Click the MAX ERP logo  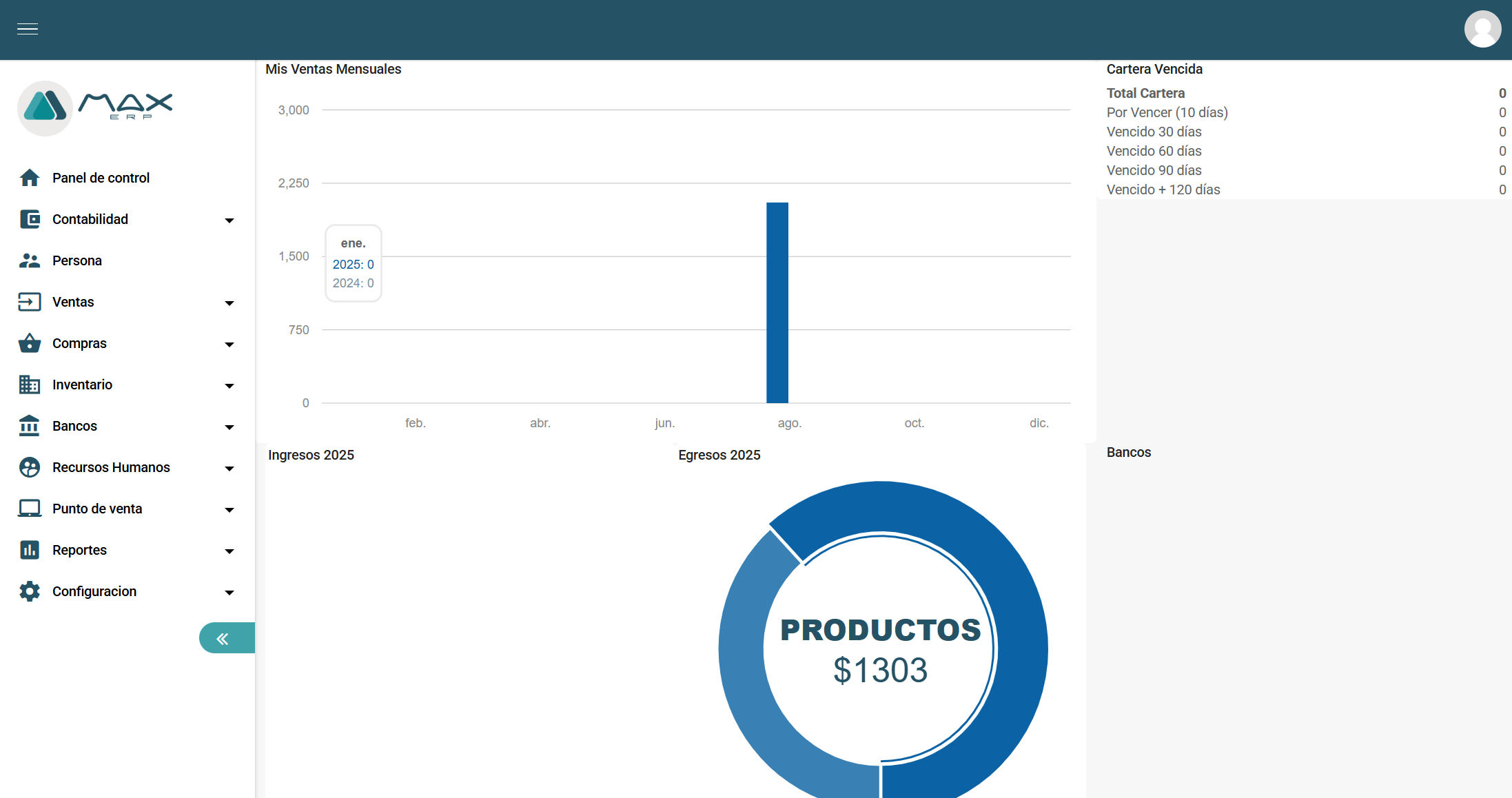[x=95, y=108]
